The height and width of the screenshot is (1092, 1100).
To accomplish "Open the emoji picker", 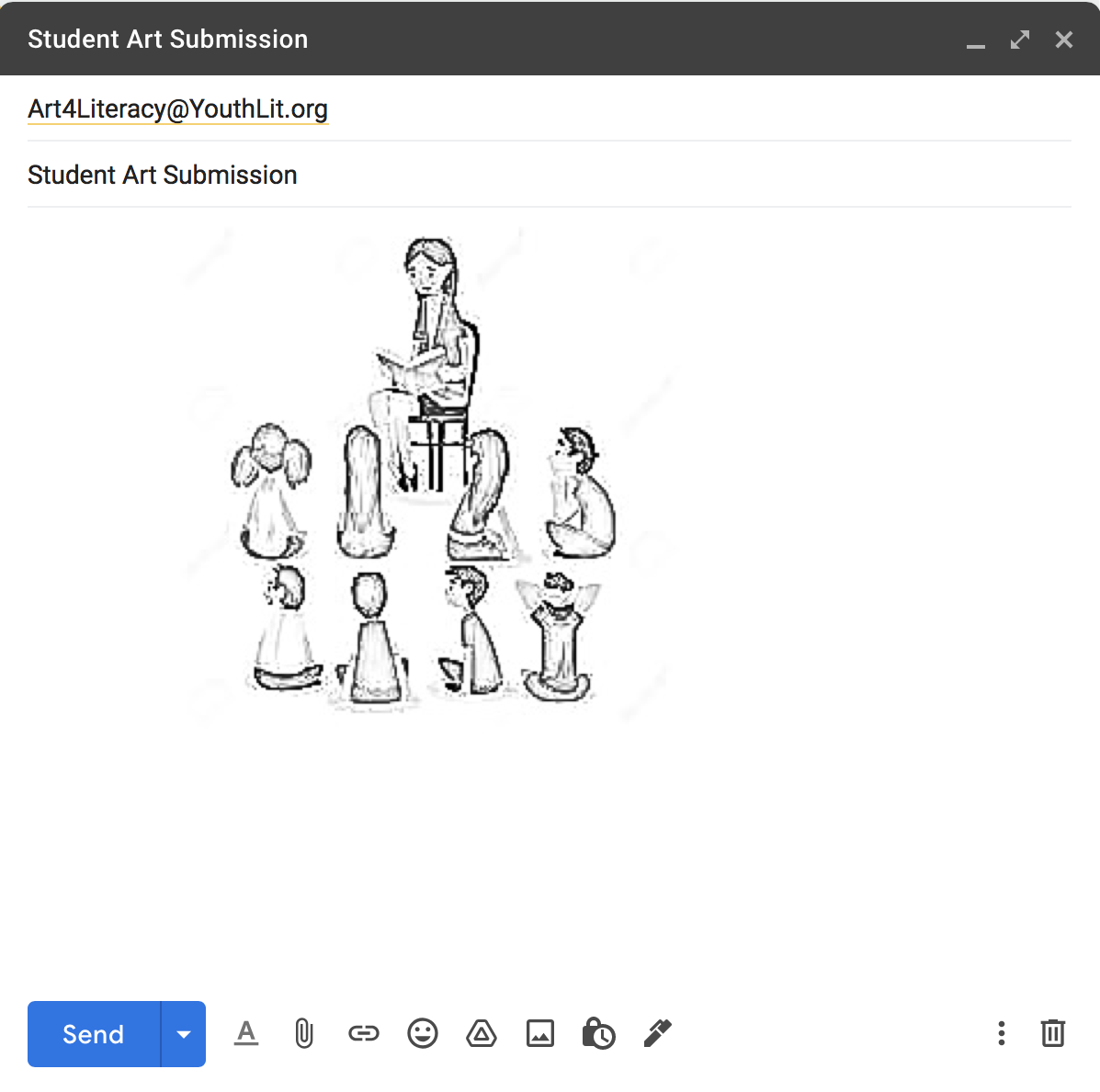I will (x=423, y=1033).
